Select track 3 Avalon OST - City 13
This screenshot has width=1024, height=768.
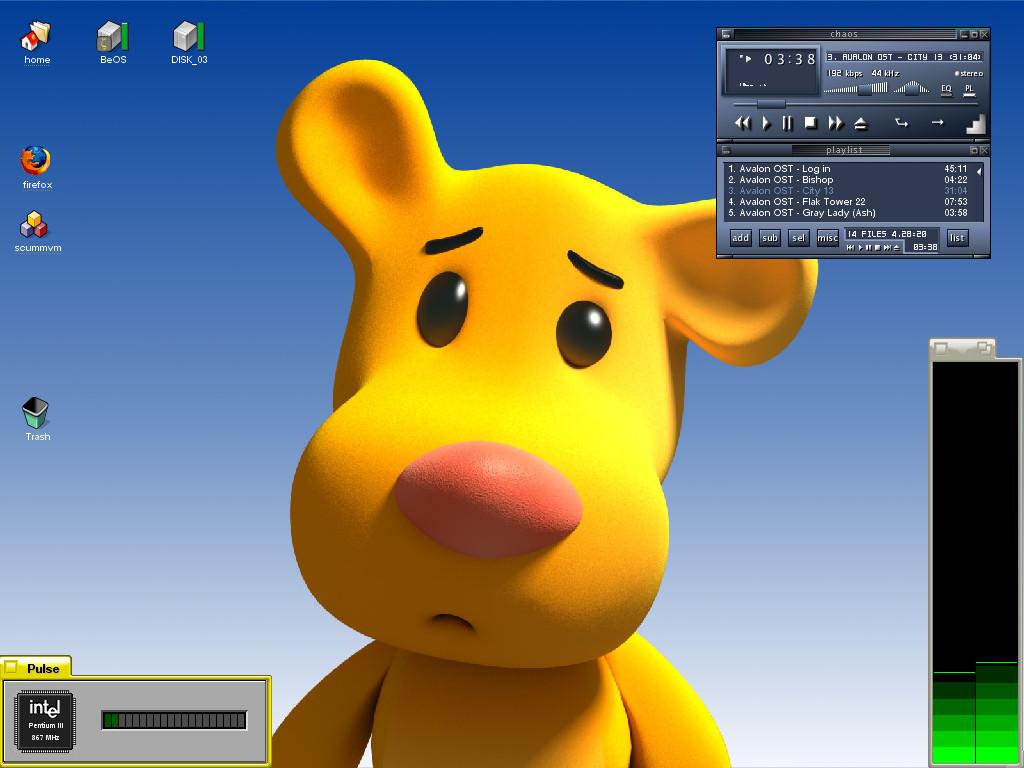point(848,191)
